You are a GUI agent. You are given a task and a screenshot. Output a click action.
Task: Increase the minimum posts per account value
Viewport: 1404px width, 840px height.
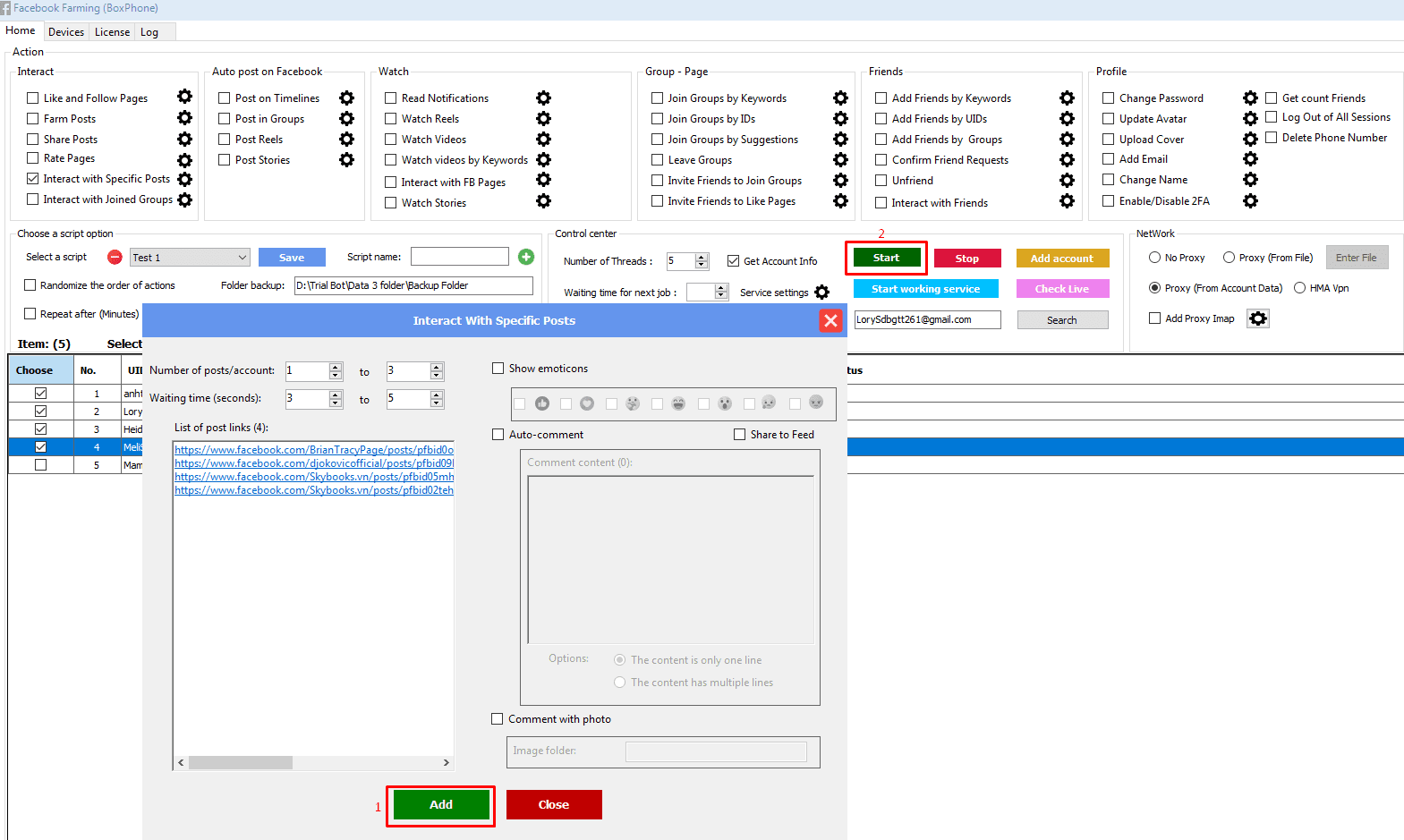(336, 368)
